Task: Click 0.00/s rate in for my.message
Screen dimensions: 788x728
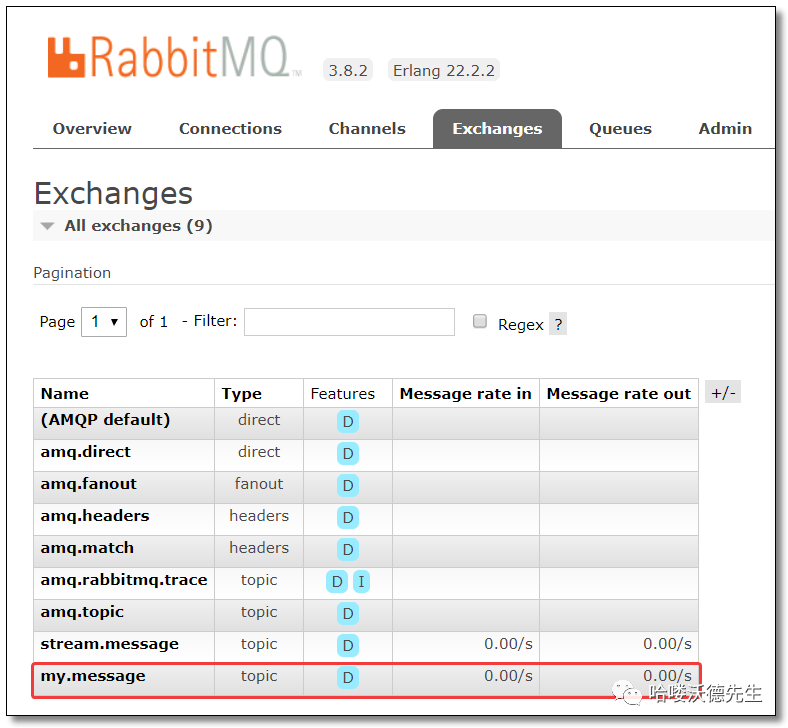Action: [508, 676]
